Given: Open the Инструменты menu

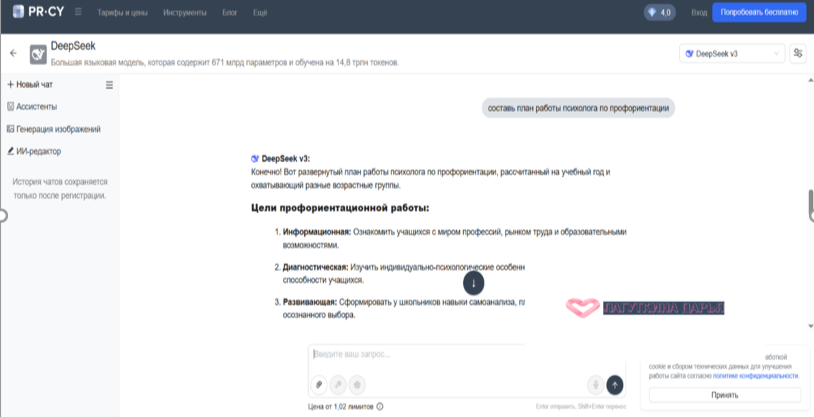Looking at the screenshot, I should pos(185,12).
